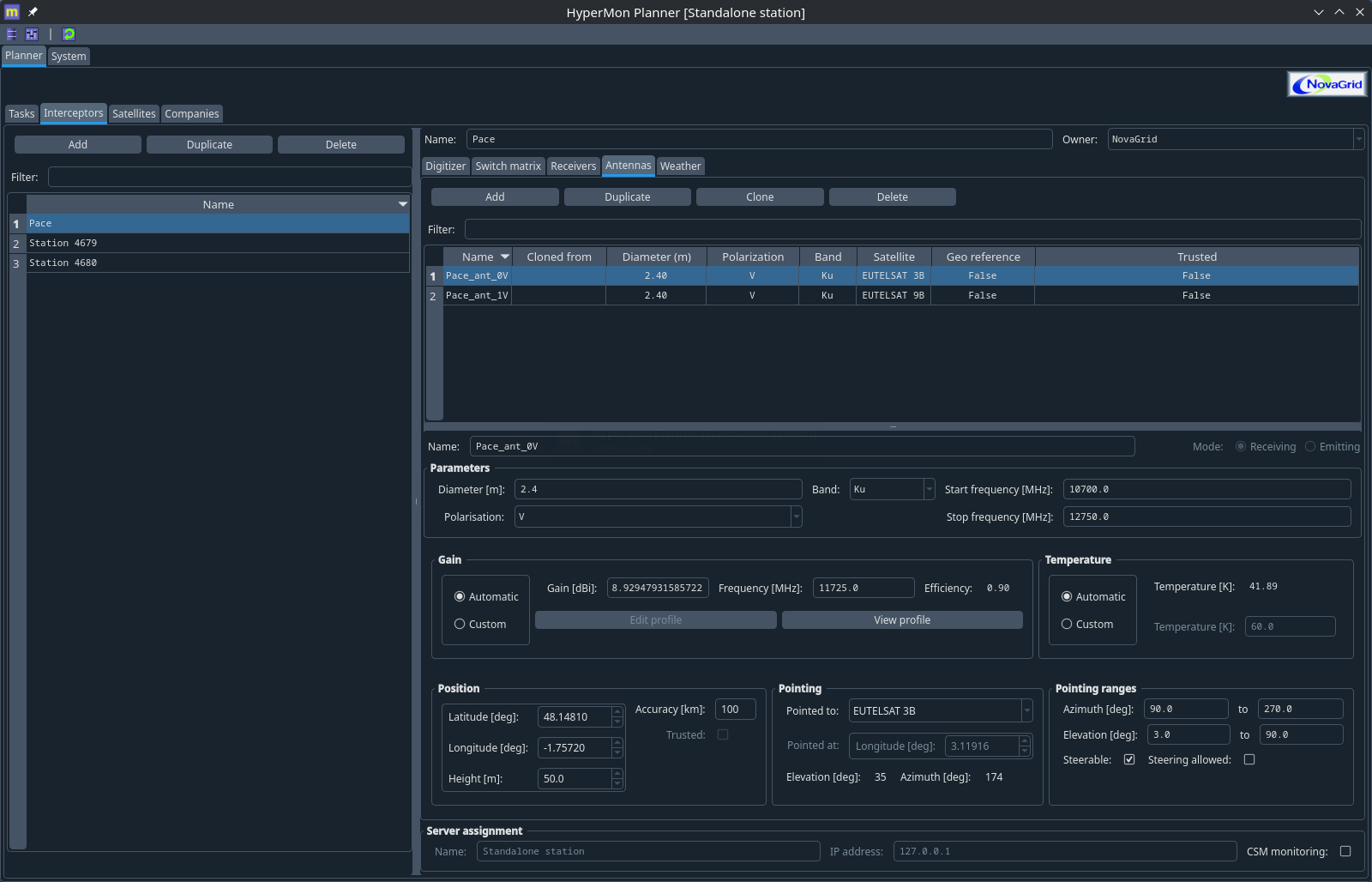Select Custom gain radio button
Viewport: 1372px width, 896px height.
coord(460,624)
